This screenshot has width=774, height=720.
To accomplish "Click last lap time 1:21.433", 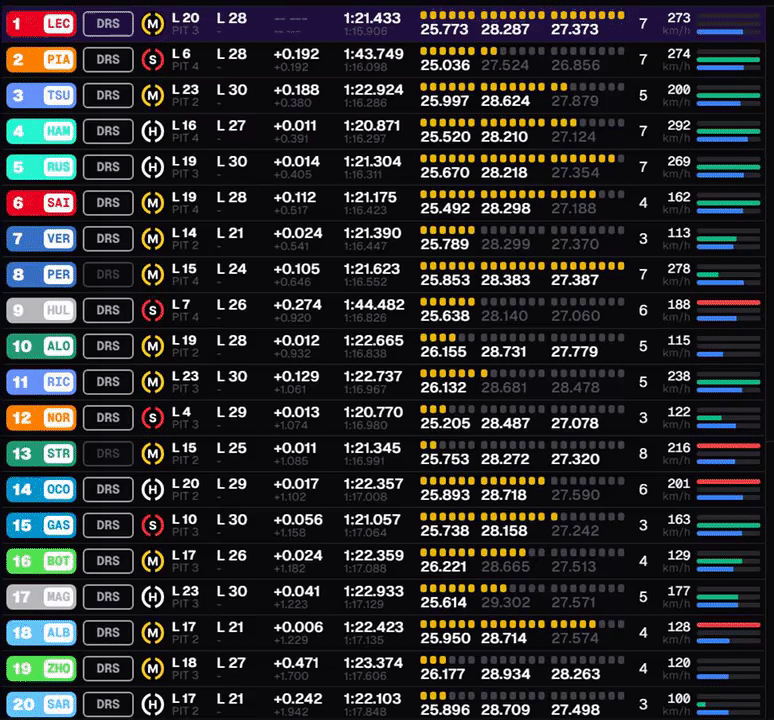I will click(372, 18).
